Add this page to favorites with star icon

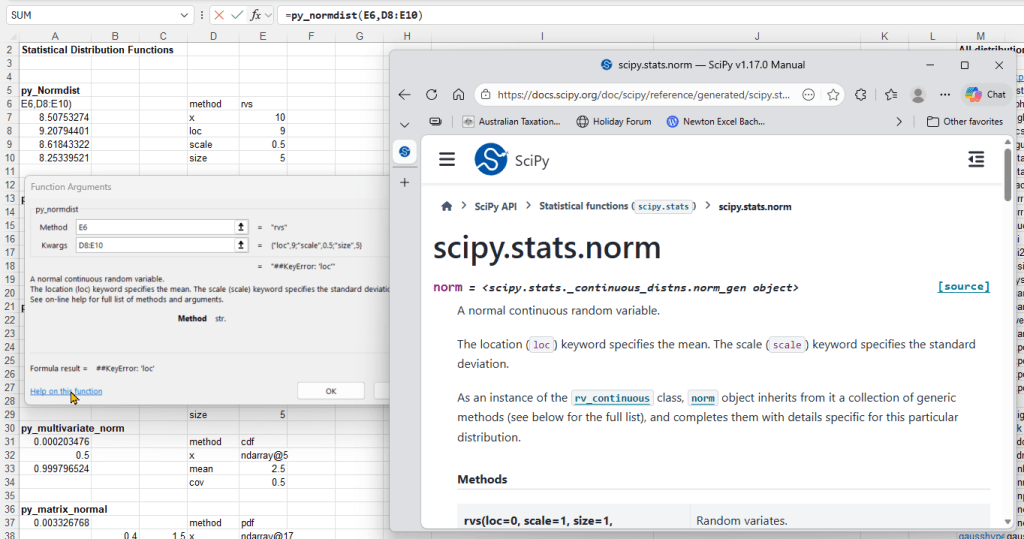coord(833,95)
